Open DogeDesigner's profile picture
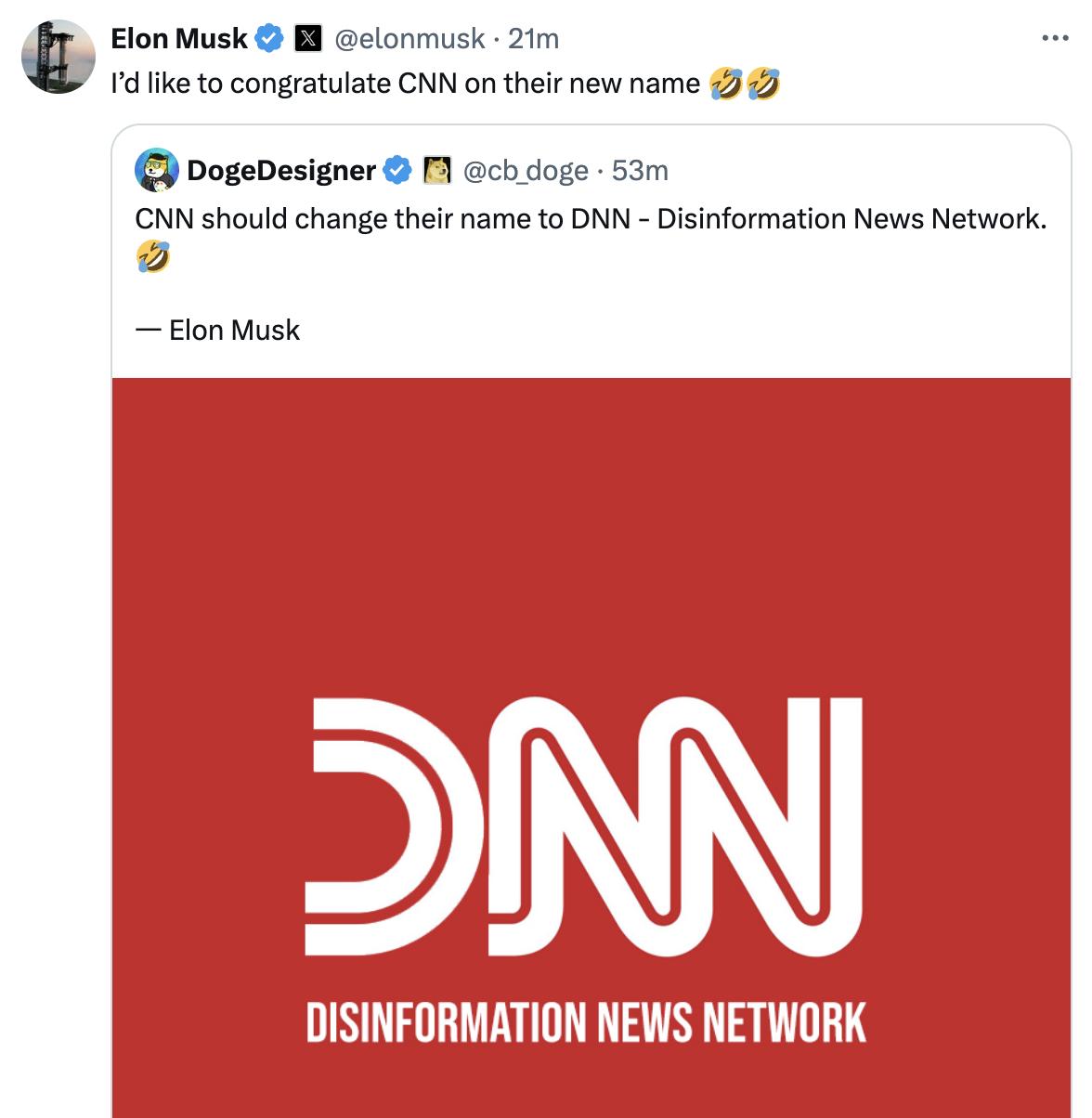This screenshot has height=1118, width=1092. pos(156,170)
